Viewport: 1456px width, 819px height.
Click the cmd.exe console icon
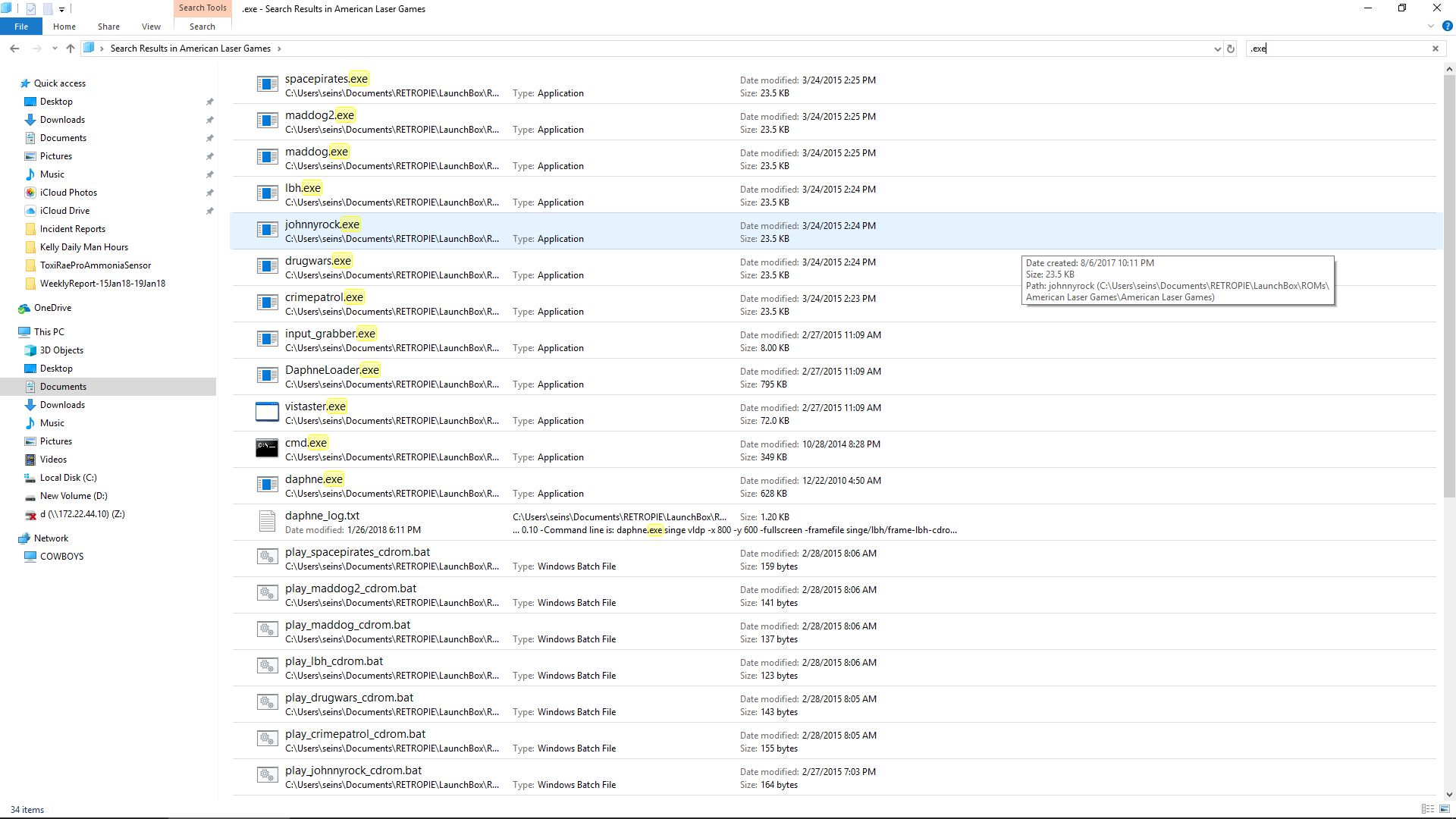(x=267, y=448)
